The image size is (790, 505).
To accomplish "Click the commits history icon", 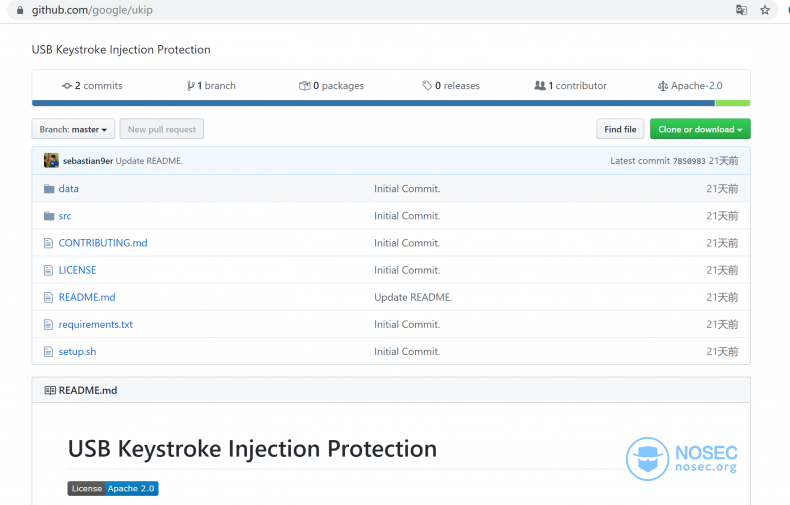I will pos(67,86).
